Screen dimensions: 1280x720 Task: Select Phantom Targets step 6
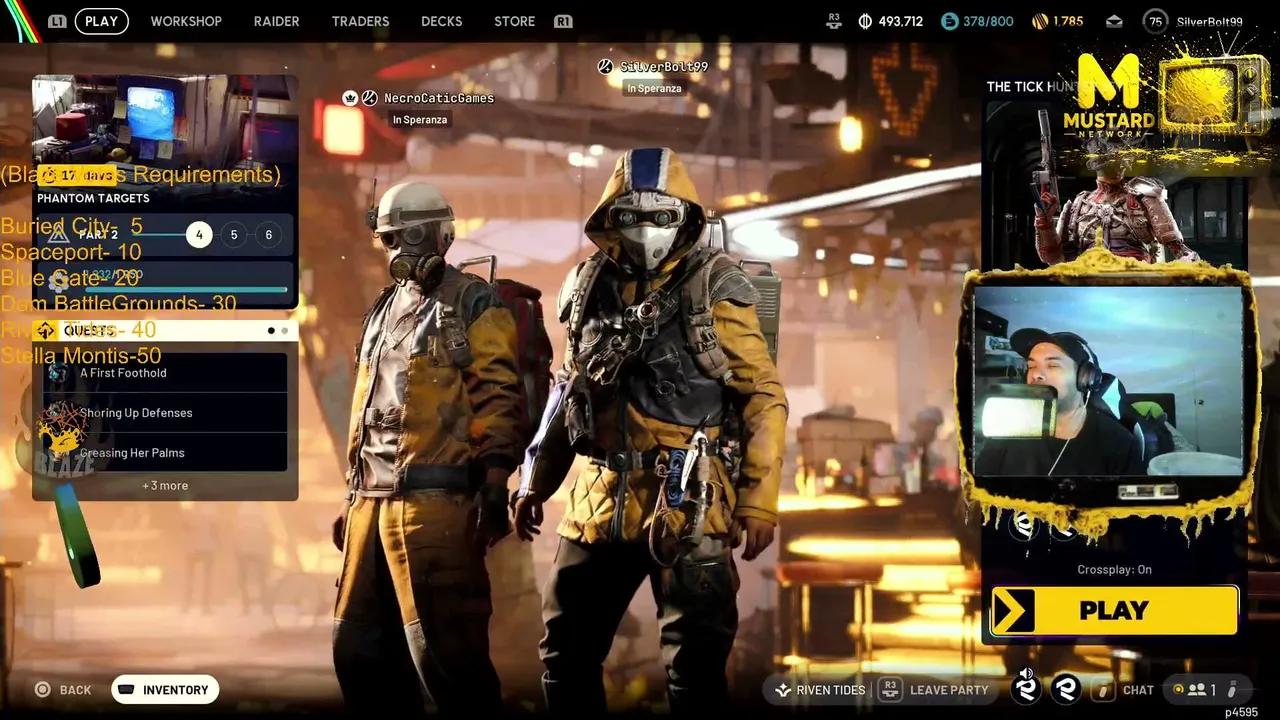[268, 235]
